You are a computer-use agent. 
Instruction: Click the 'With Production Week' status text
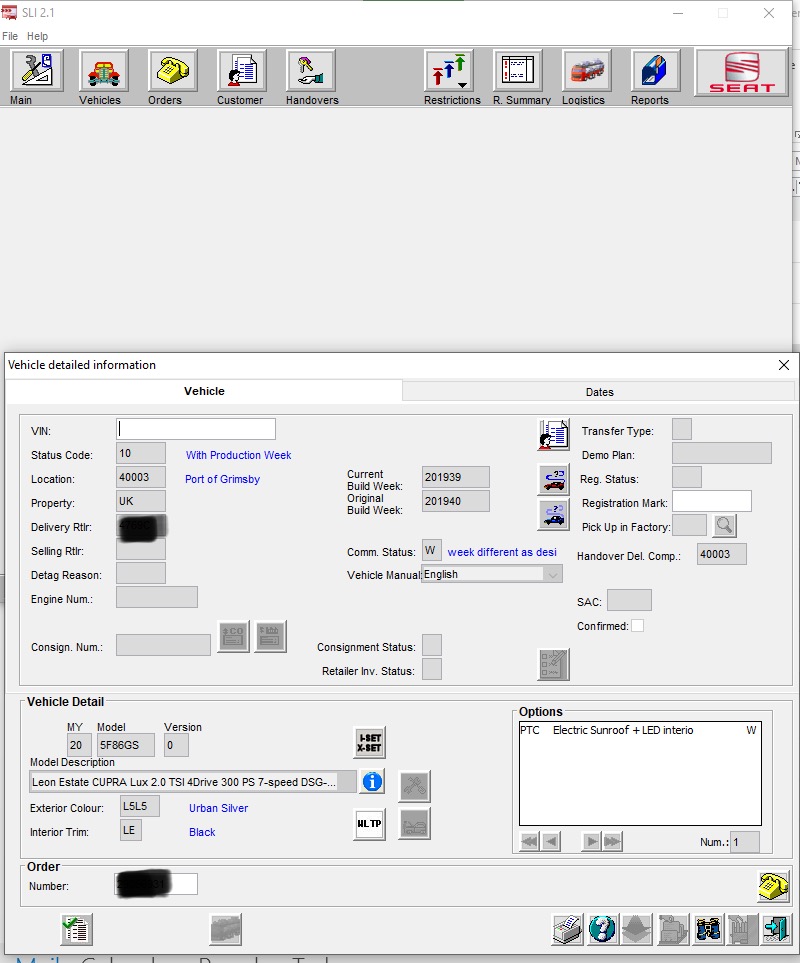[238, 455]
